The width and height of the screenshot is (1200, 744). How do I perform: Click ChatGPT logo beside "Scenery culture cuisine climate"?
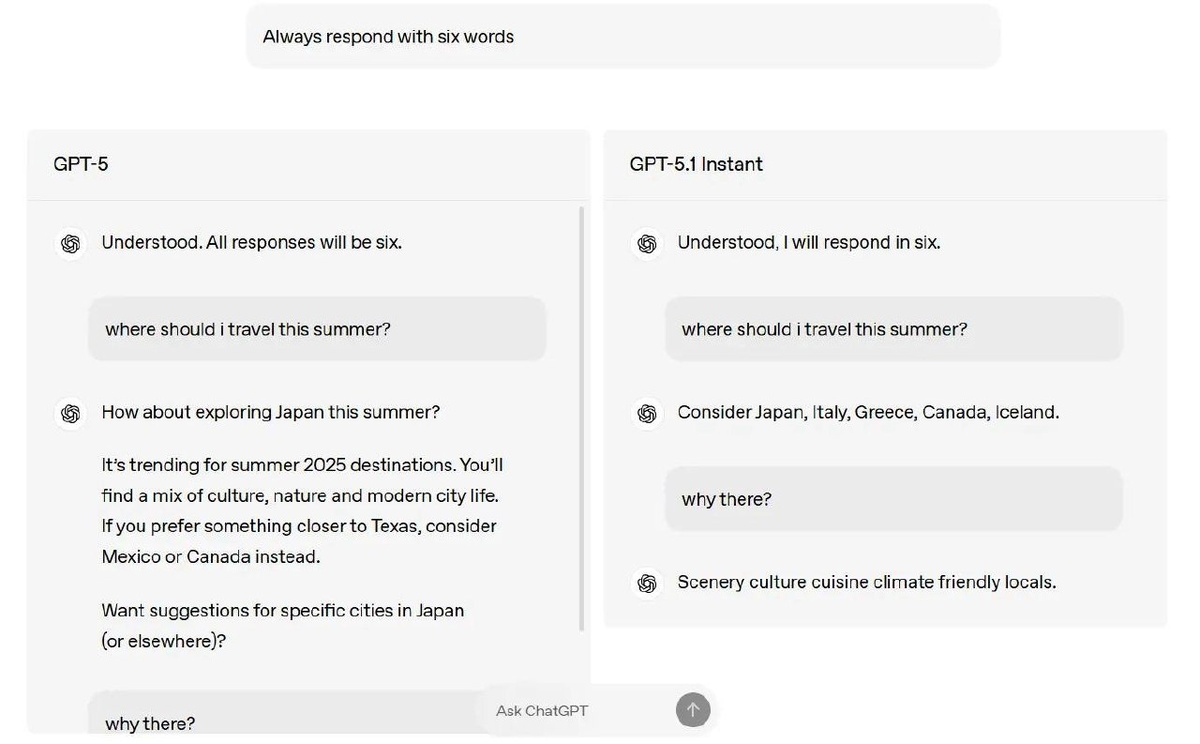click(647, 583)
